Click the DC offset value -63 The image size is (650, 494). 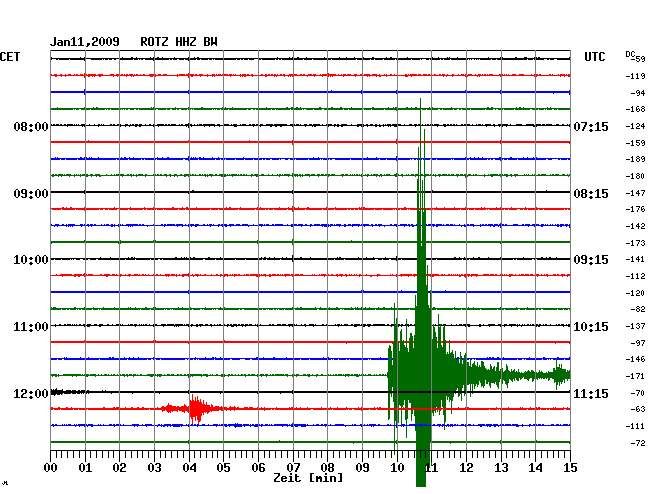pyautogui.click(x=638, y=409)
